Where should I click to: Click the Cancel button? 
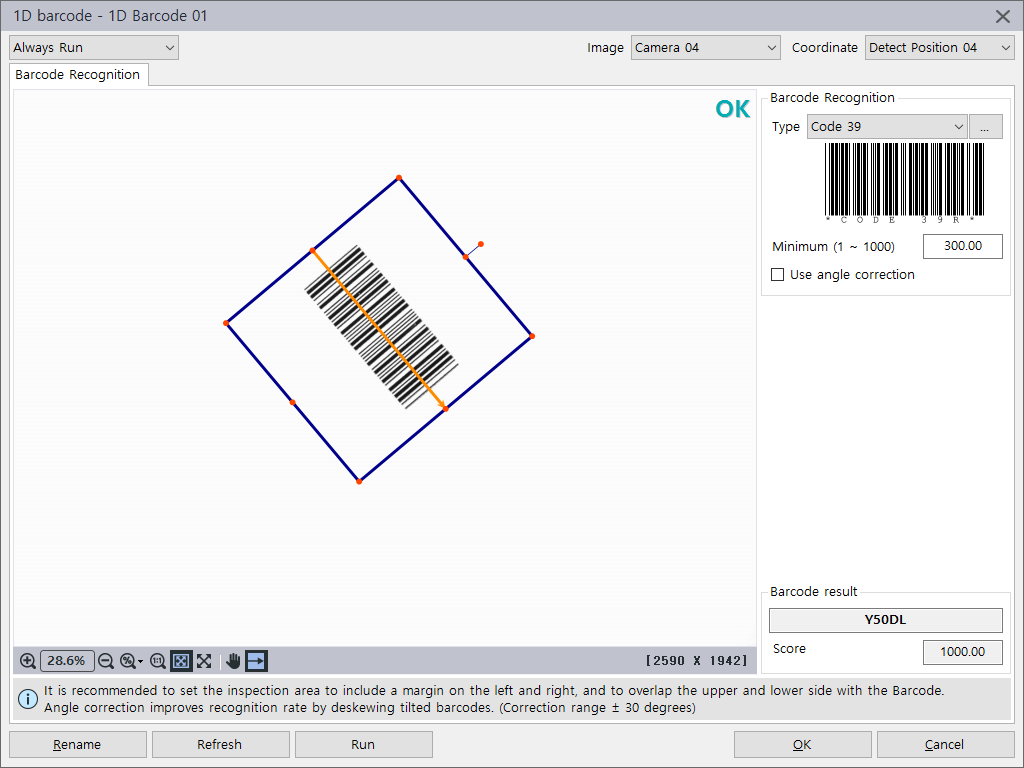[945, 744]
